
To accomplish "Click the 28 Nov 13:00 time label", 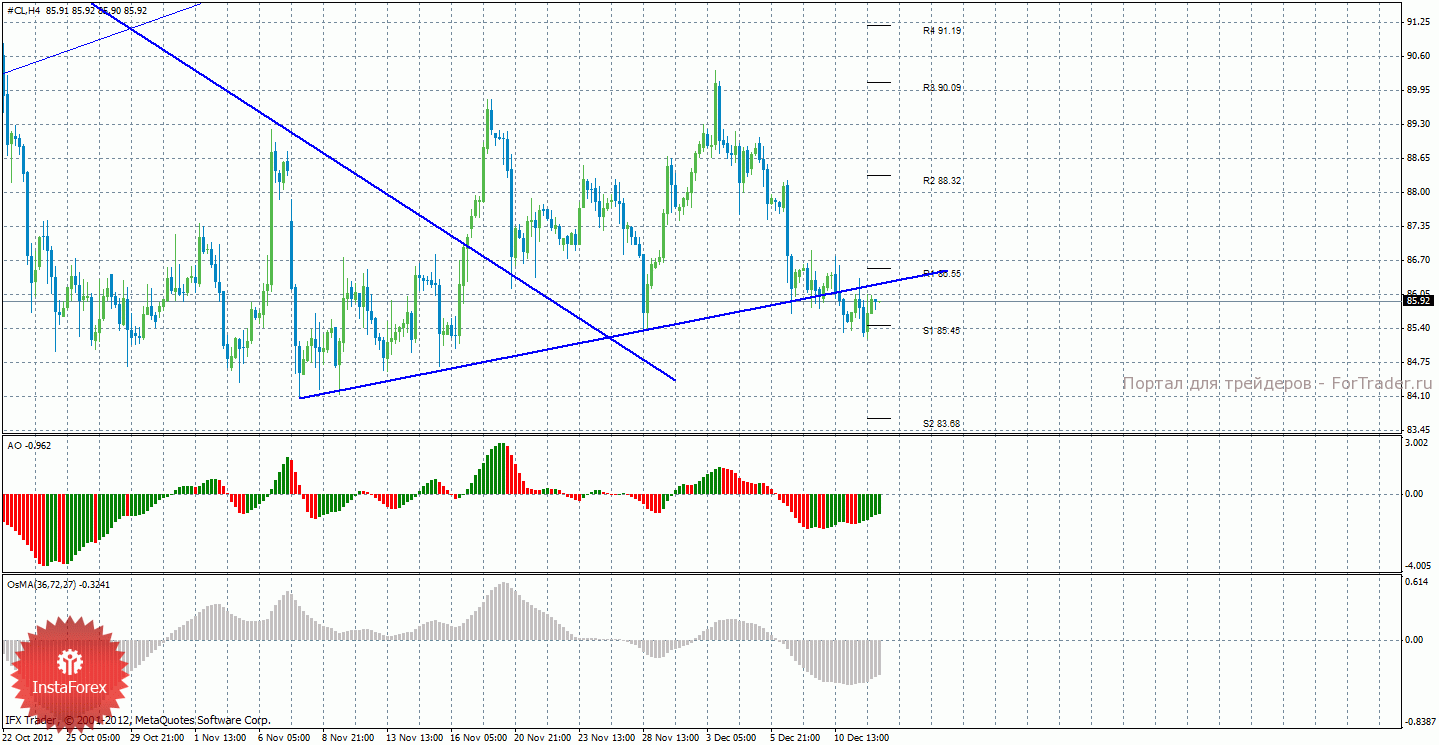I will [670, 737].
